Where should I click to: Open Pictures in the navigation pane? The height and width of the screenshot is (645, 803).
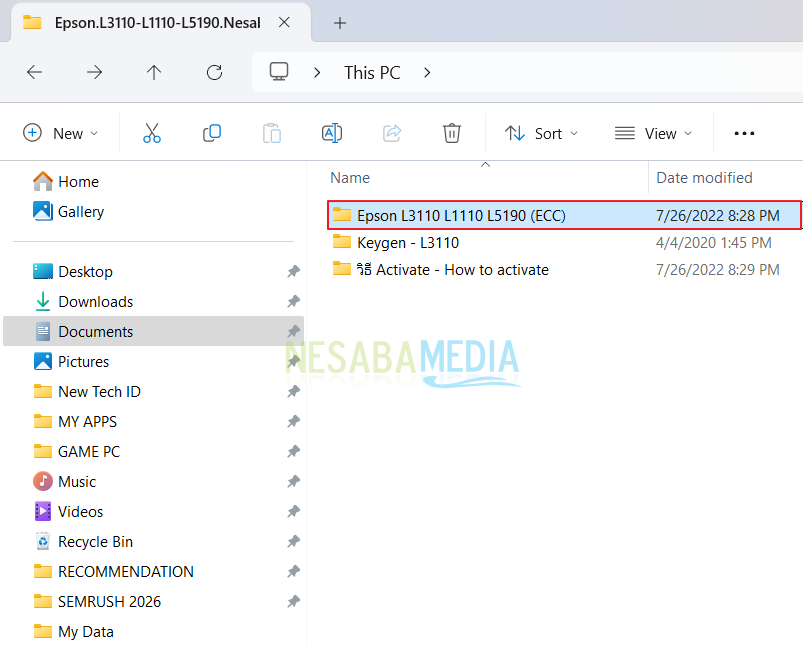pos(83,362)
